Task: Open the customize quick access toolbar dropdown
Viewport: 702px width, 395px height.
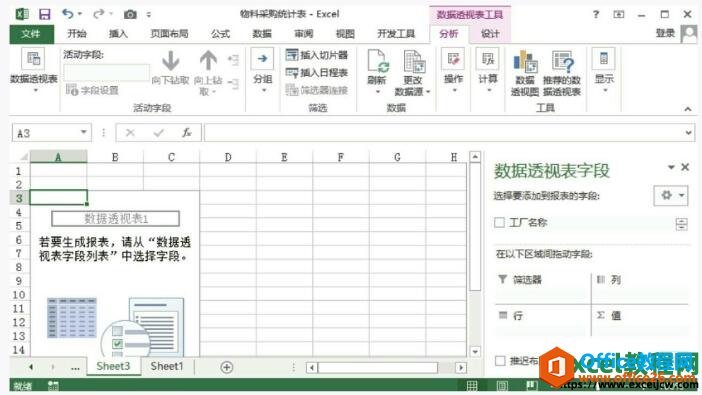Action: (149, 15)
